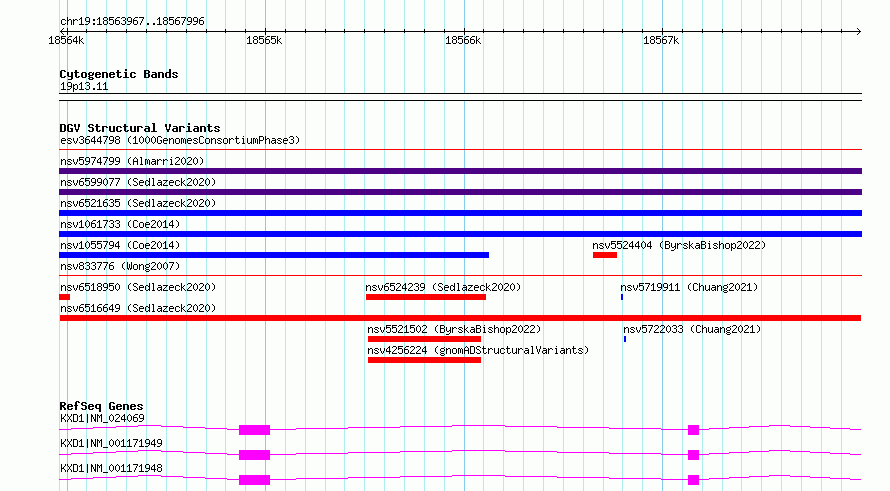The width and height of the screenshot is (890, 491).
Task: Click the small exon of KXD1 NM_001171949
Action: point(694,455)
